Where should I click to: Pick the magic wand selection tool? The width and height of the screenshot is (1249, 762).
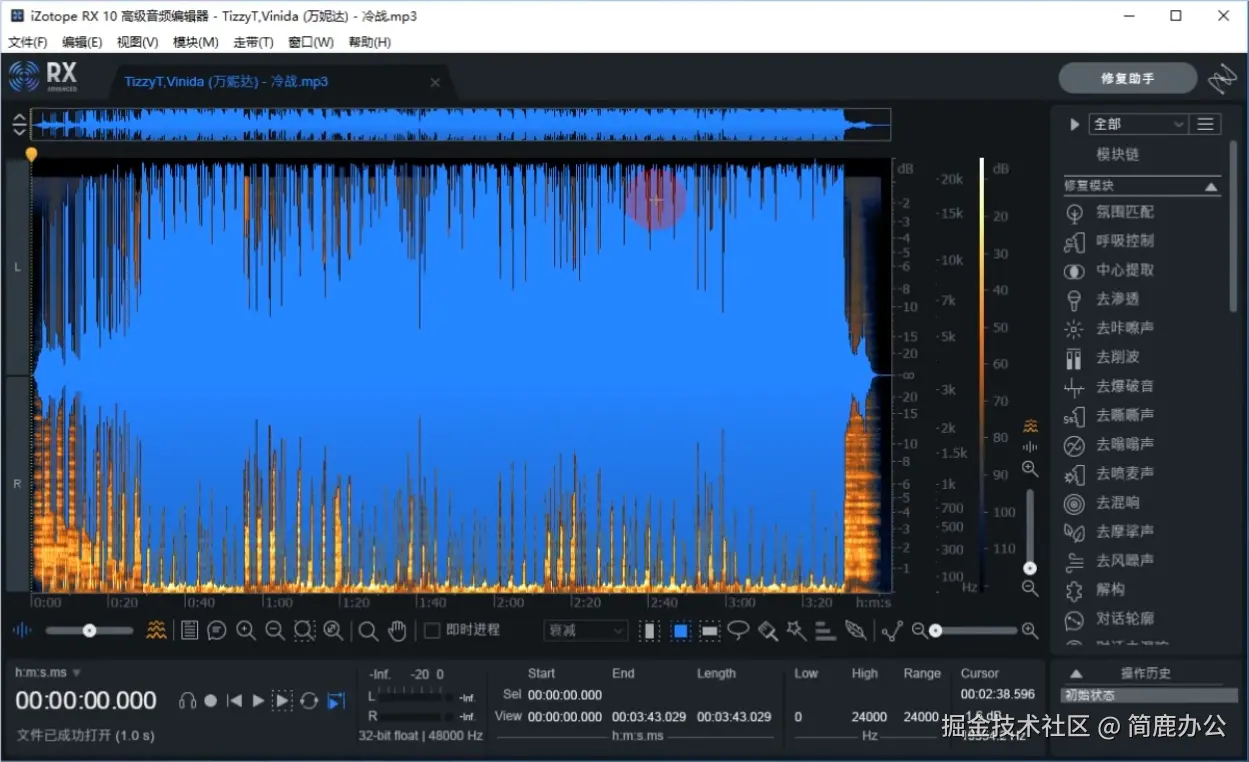point(796,630)
